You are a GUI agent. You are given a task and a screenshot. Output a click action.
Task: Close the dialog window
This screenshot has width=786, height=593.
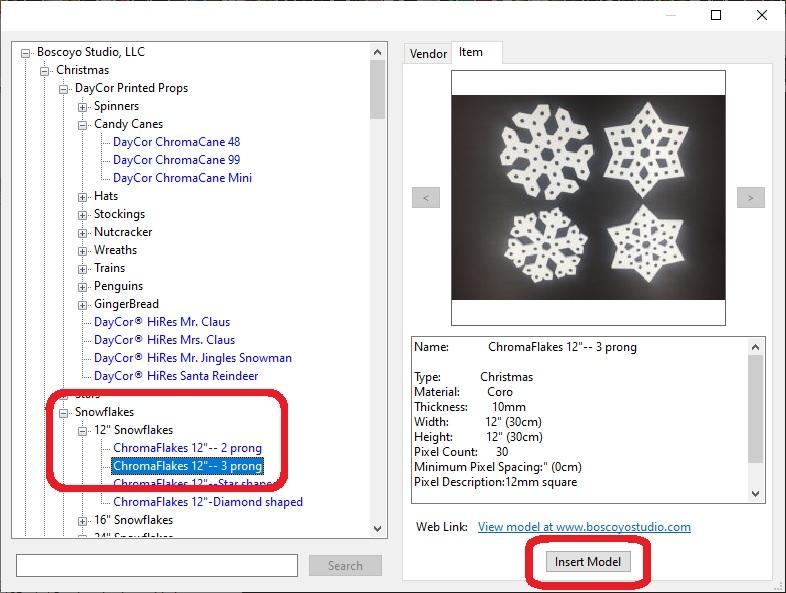pyautogui.click(x=762, y=15)
